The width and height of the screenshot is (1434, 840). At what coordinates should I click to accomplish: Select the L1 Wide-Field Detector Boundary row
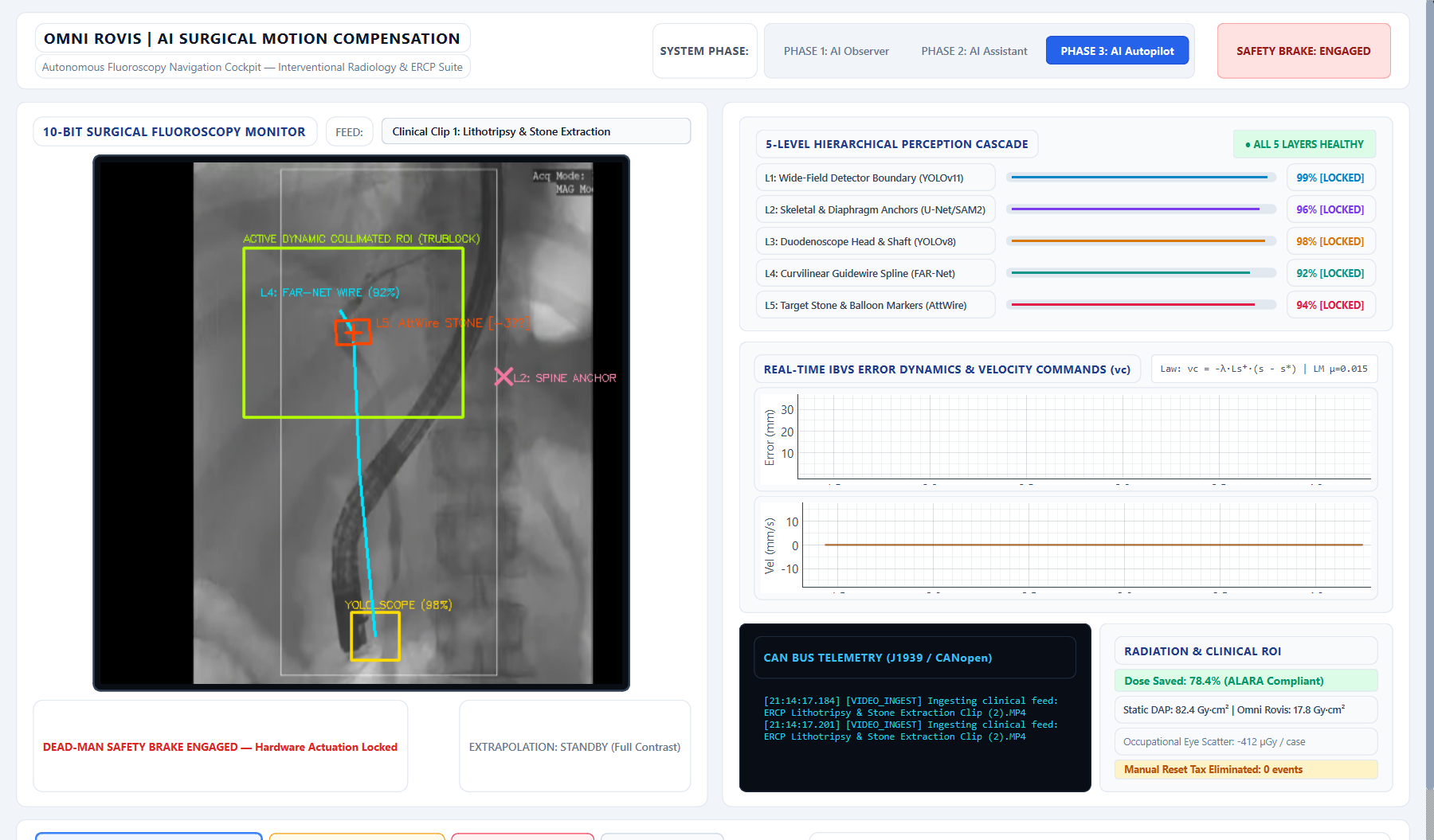point(876,178)
